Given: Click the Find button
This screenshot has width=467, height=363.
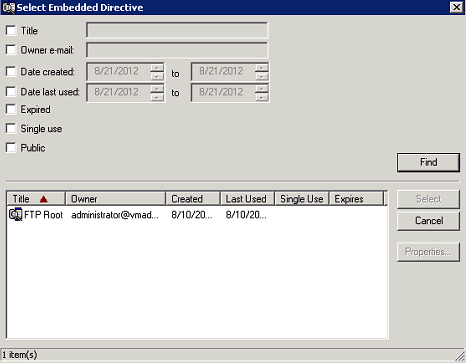Looking at the screenshot, I should [x=428, y=162].
